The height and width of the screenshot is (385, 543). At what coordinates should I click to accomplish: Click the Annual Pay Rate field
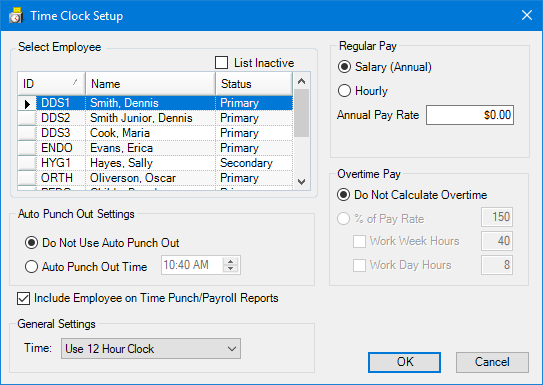click(x=470, y=115)
